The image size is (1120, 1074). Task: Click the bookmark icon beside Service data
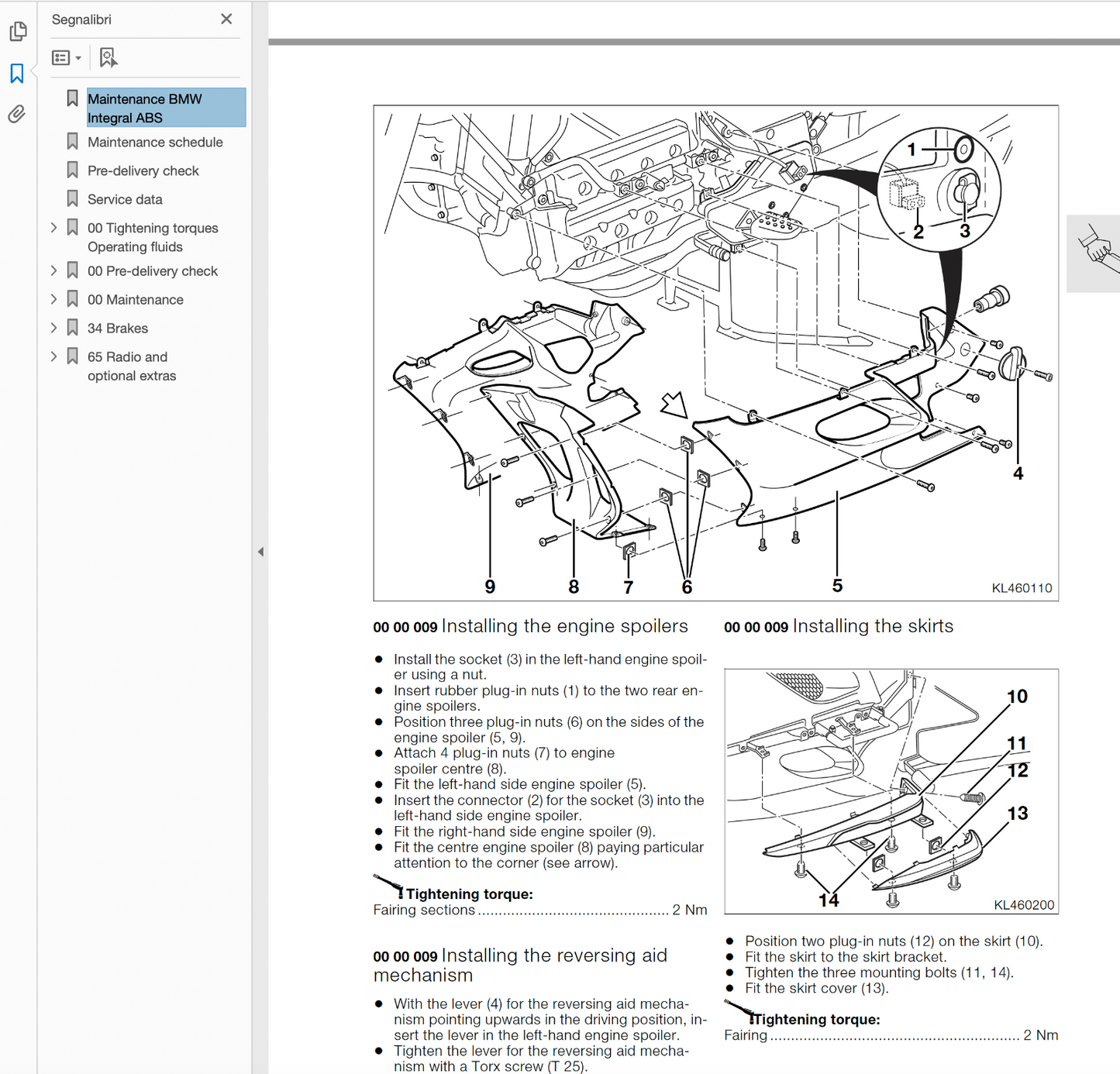pyautogui.click(x=72, y=199)
